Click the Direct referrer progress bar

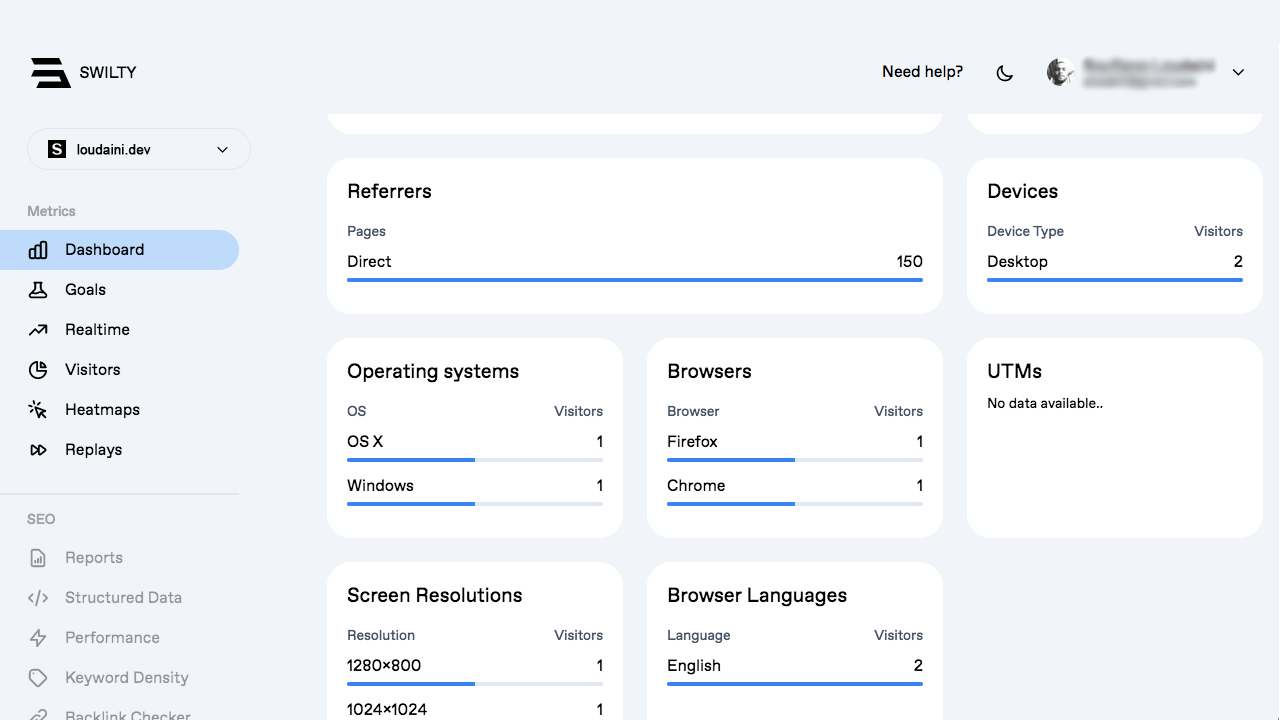point(635,280)
